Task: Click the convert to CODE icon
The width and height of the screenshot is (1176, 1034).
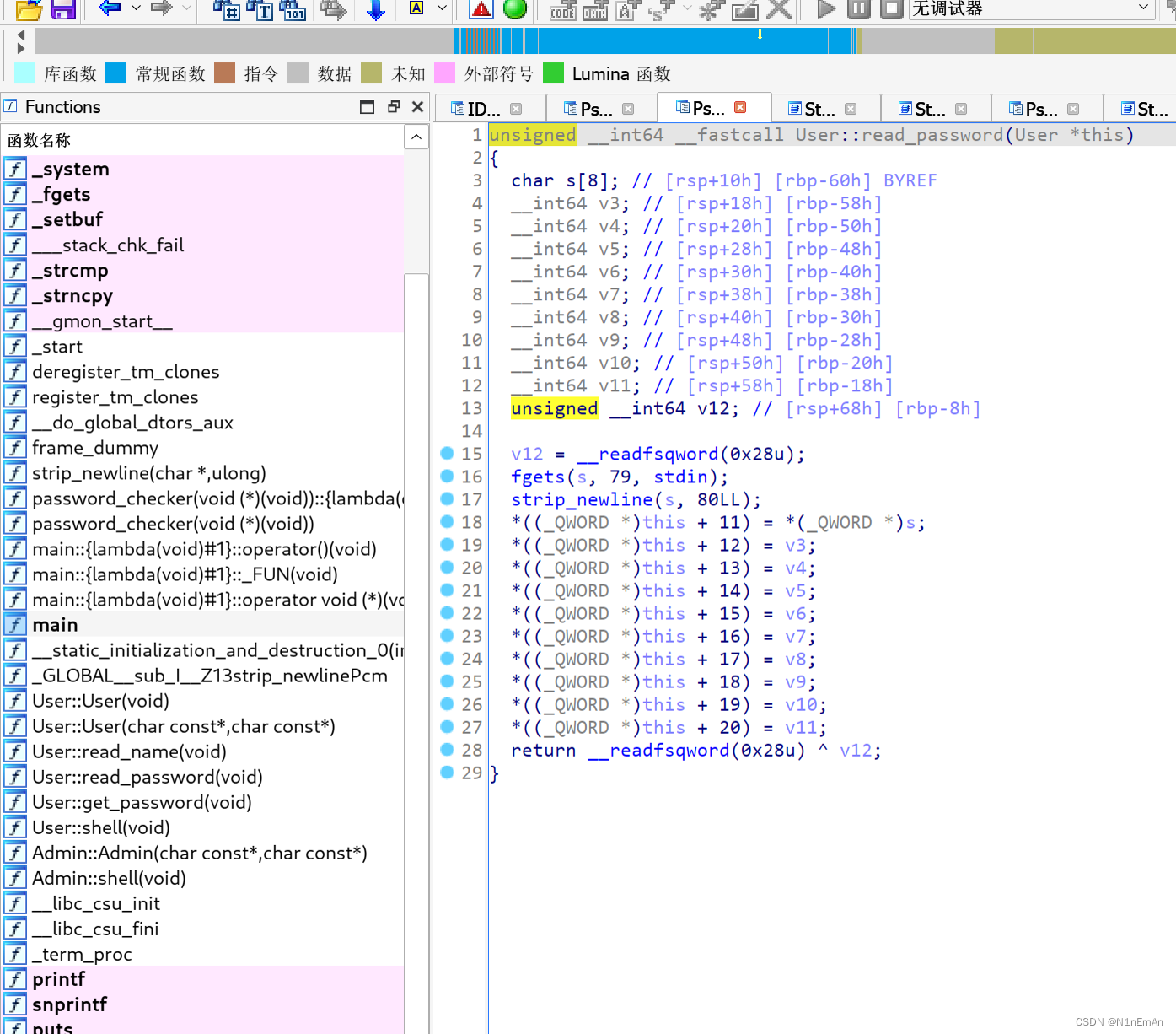Action: tap(562, 10)
